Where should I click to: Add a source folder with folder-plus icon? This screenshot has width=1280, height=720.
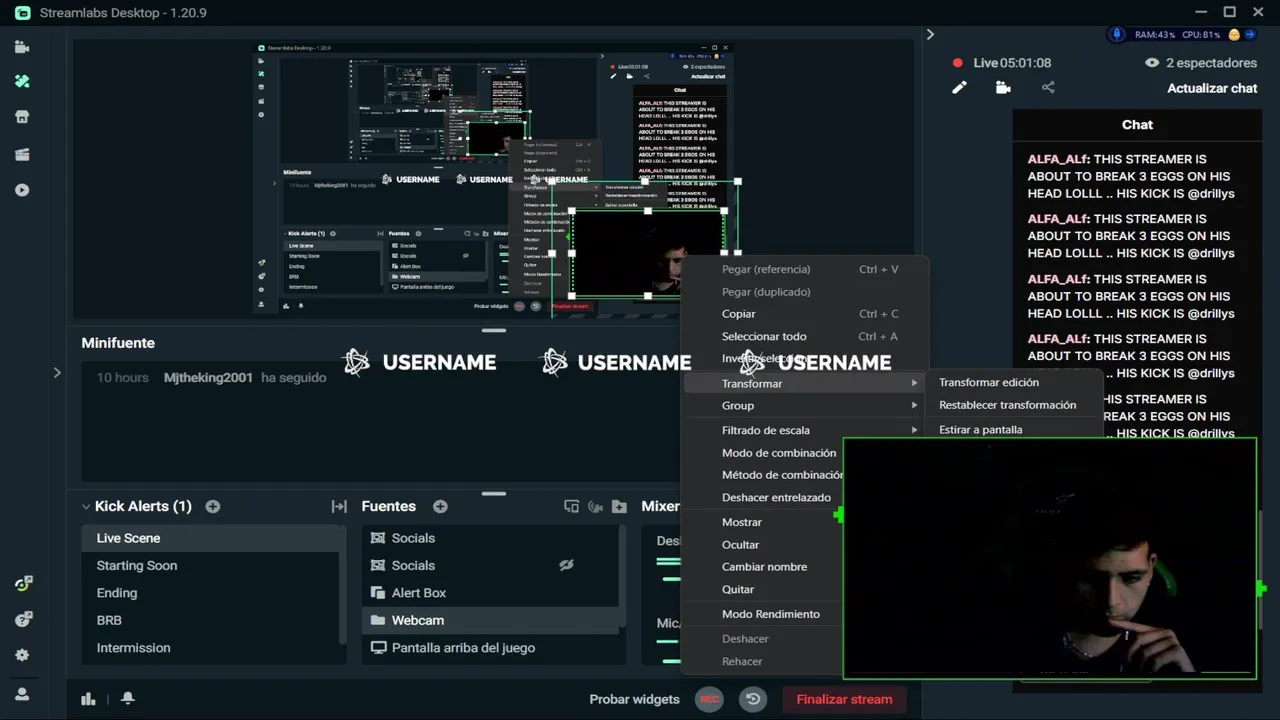pyautogui.click(x=619, y=506)
